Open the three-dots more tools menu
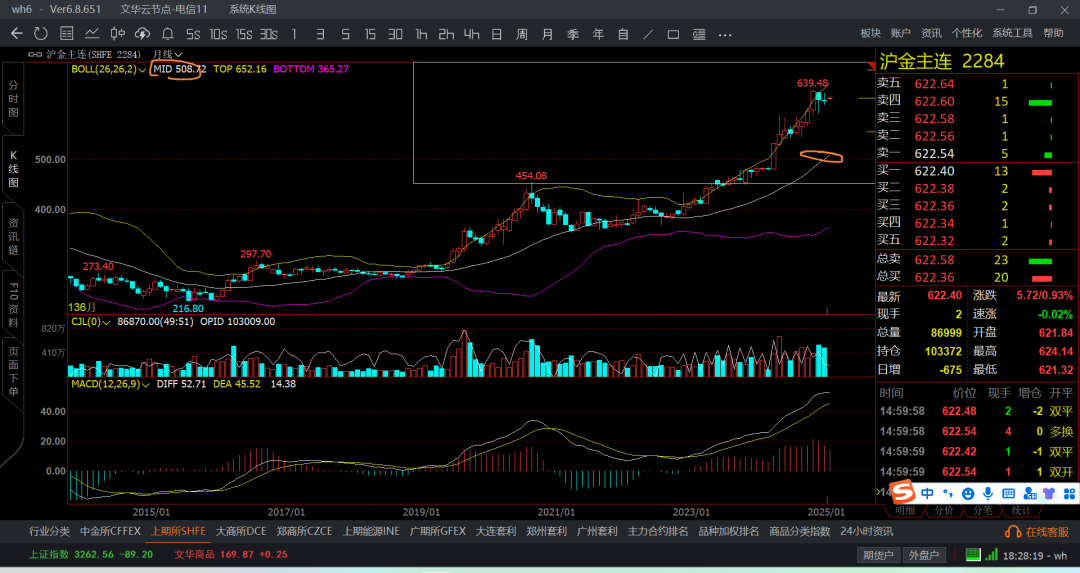Image resolution: width=1080 pixels, height=573 pixels. tap(724, 33)
